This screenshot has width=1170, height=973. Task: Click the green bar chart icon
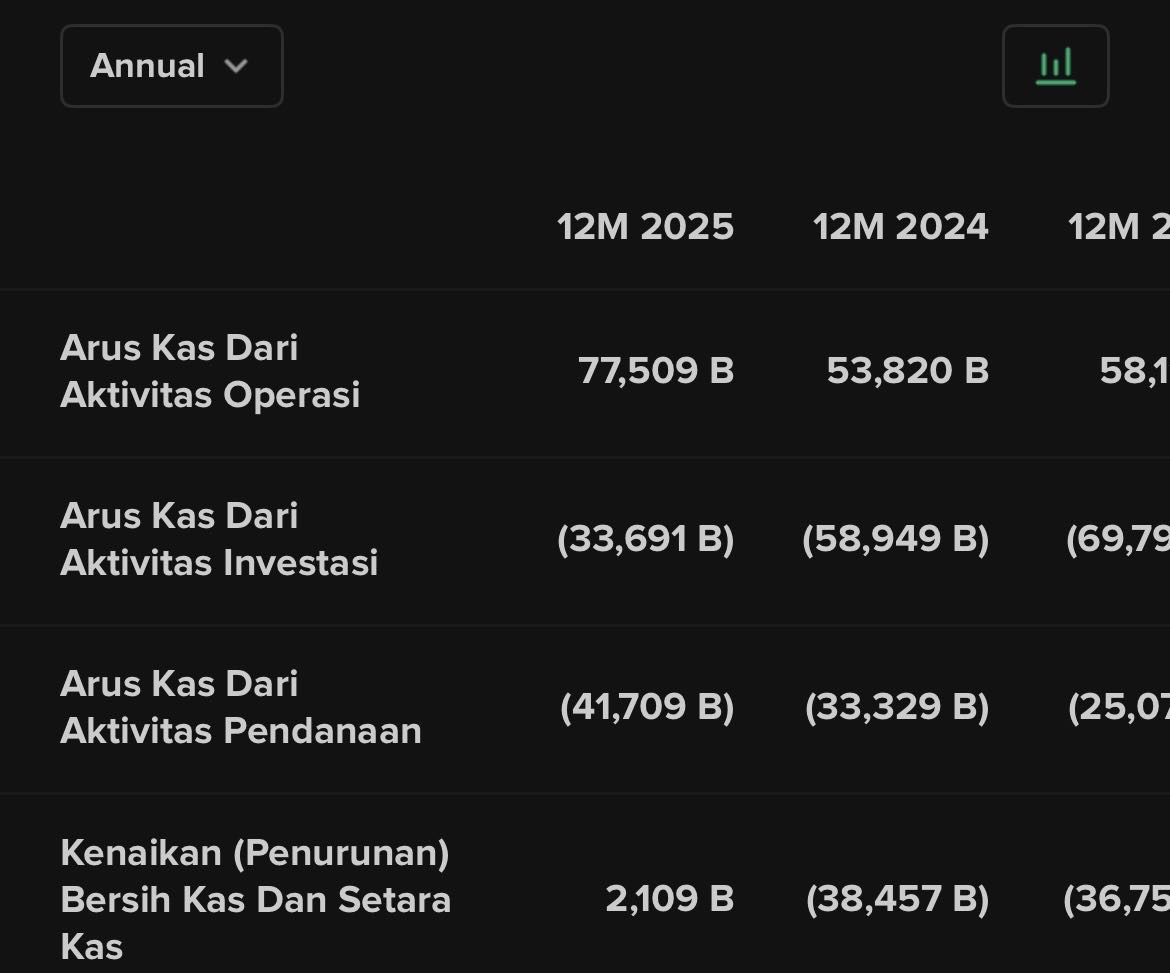tap(1055, 66)
